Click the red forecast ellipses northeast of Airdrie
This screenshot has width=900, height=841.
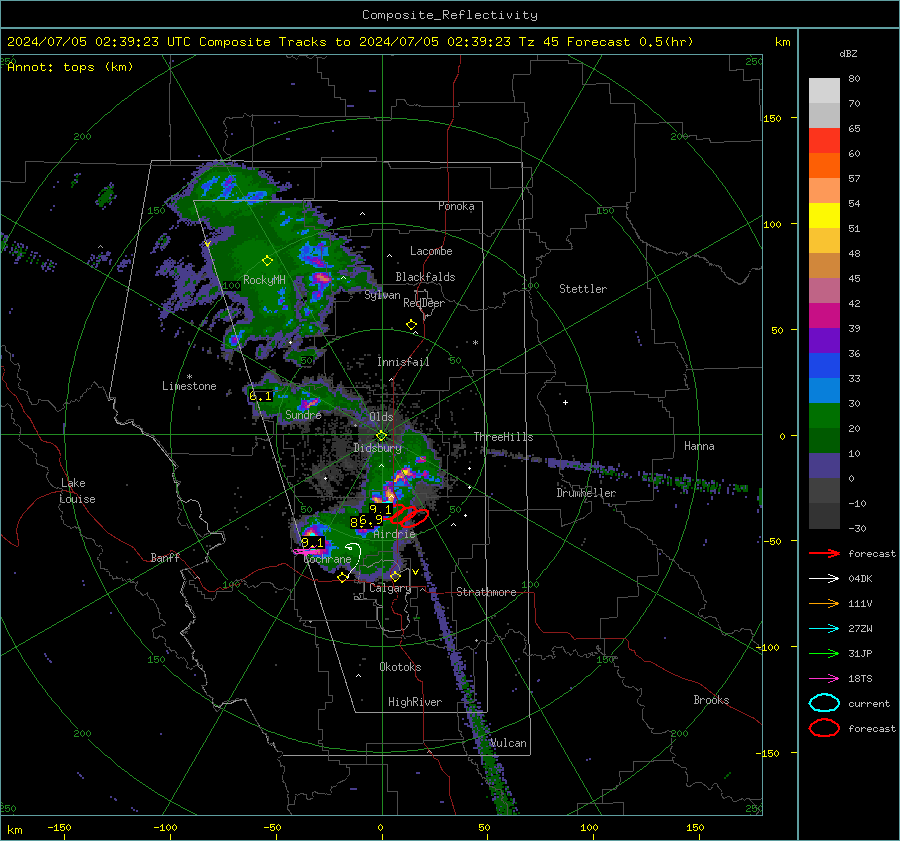pos(410,516)
